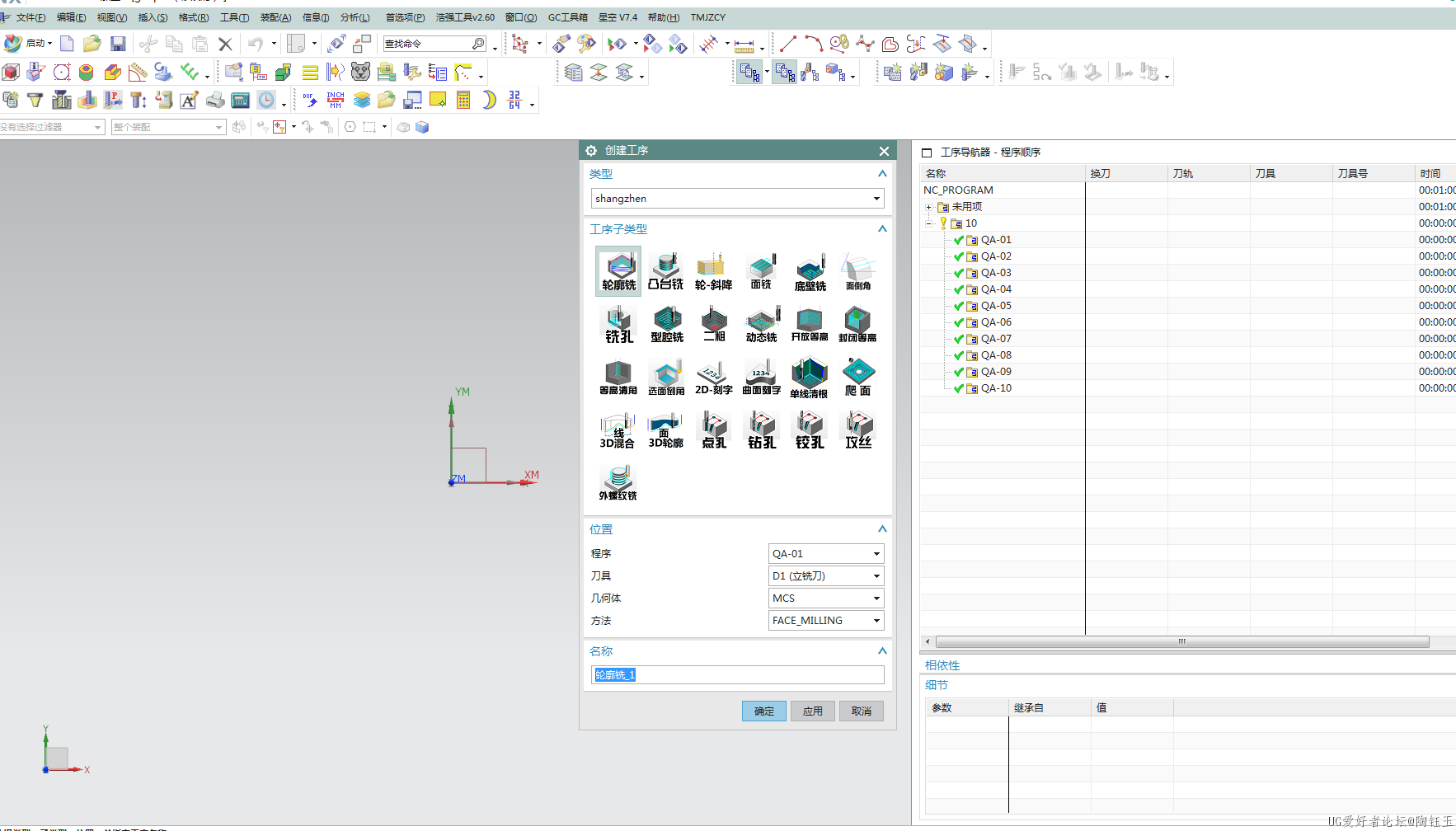Viewport: 1456px width, 831px height.
Task: Click the Open file folder icon
Action: (x=92, y=44)
